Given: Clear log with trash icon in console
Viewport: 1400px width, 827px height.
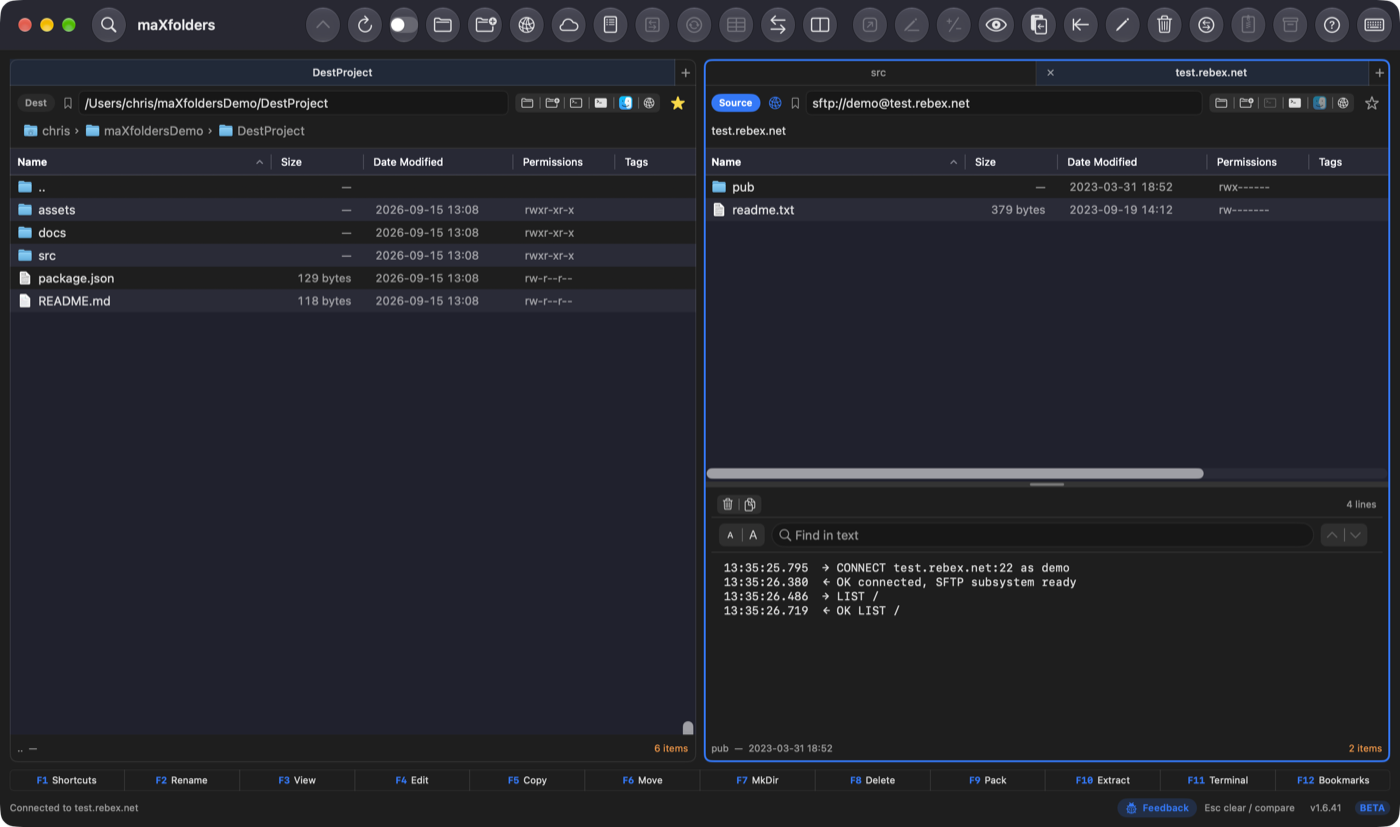Looking at the screenshot, I should click(x=728, y=505).
